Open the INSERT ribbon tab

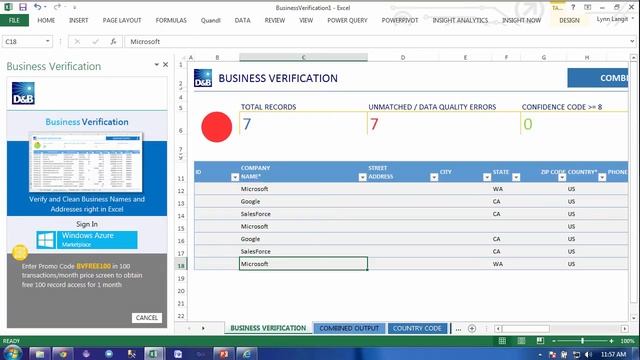click(78, 20)
